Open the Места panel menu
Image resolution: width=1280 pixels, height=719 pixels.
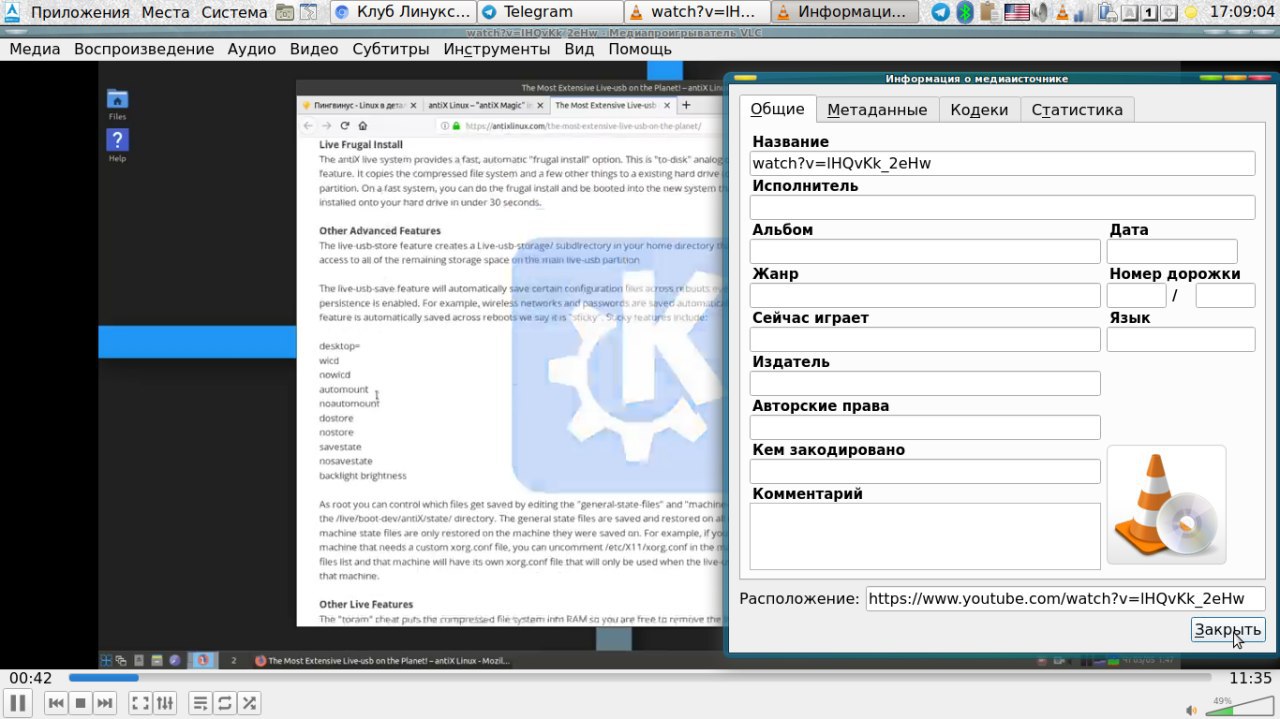pos(165,12)
